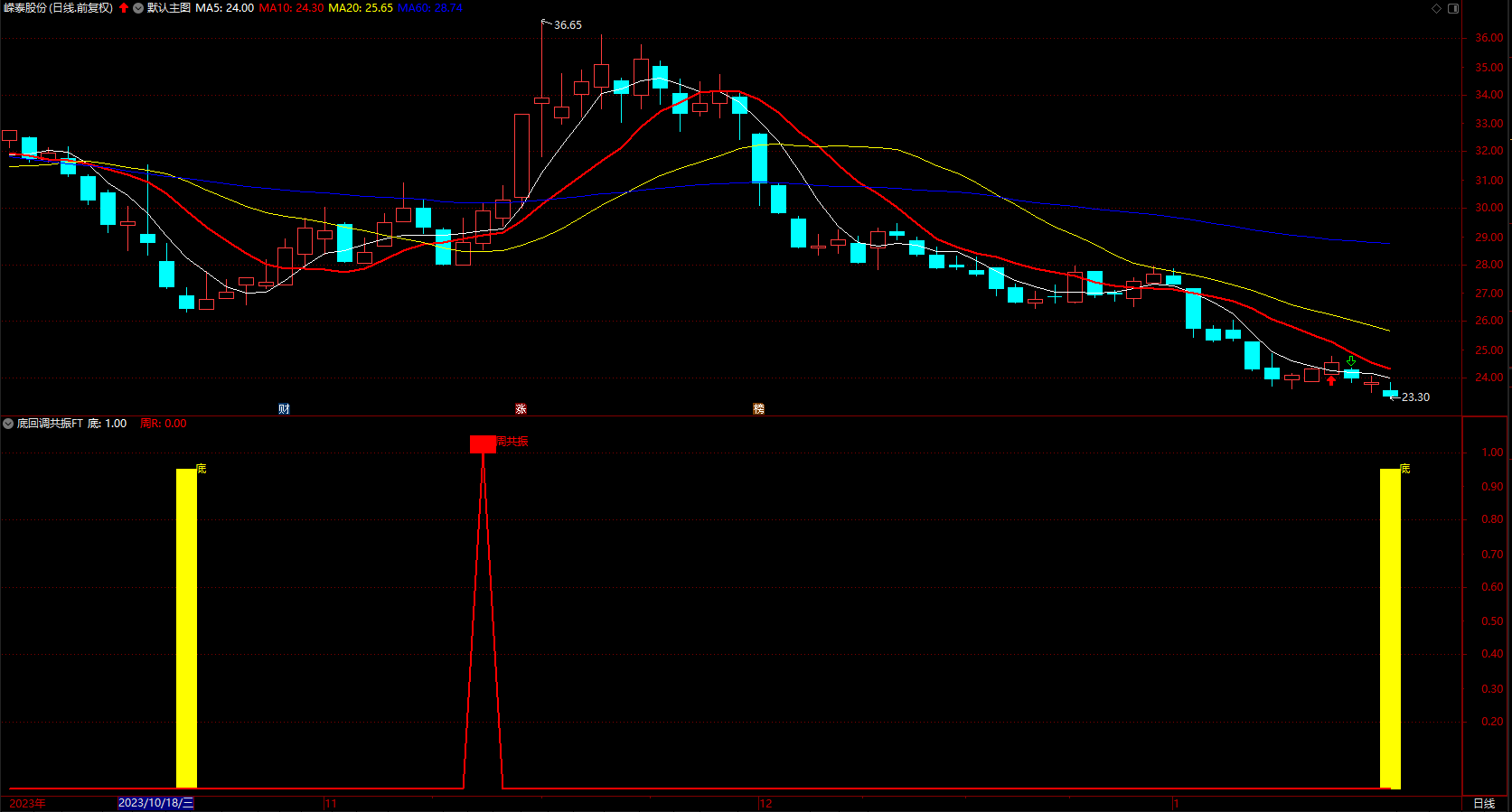1512x812 pixels.
Task: Click the 0.20 indicator axis label
Action: click(x=1493, y=722)
